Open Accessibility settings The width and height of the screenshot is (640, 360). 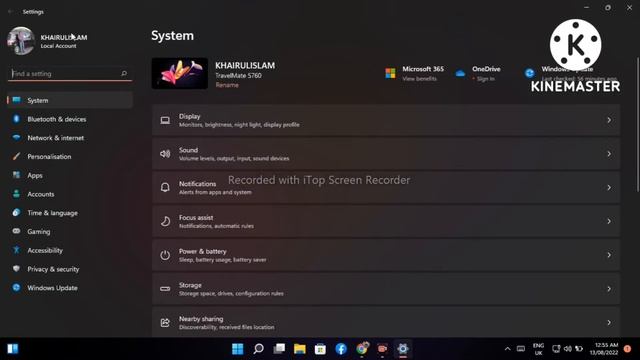click(x=70, y=251)
